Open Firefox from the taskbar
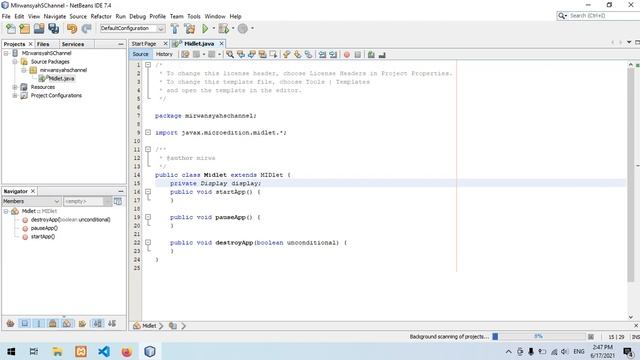 click(x=127, y=351)
